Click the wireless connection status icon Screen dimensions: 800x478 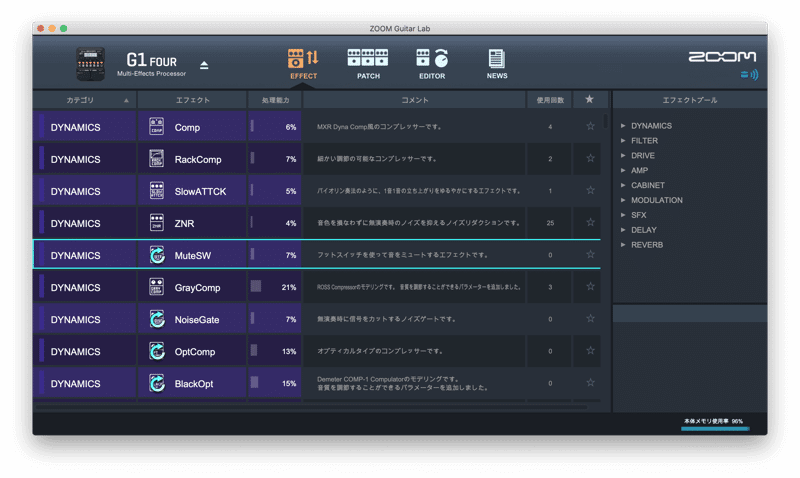(749, 75)
